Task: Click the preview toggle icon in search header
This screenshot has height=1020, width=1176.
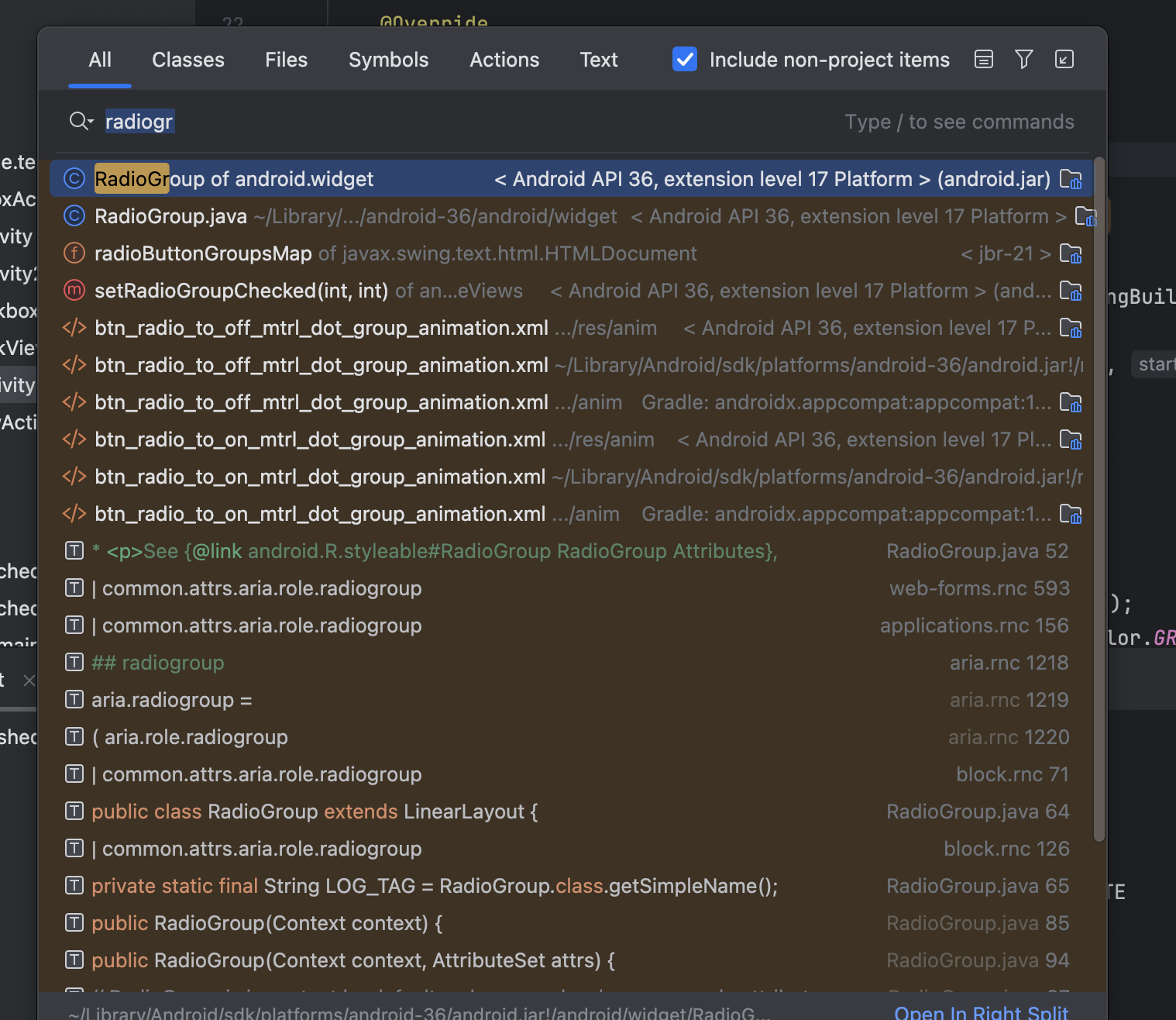Action: tap(983, 60)
